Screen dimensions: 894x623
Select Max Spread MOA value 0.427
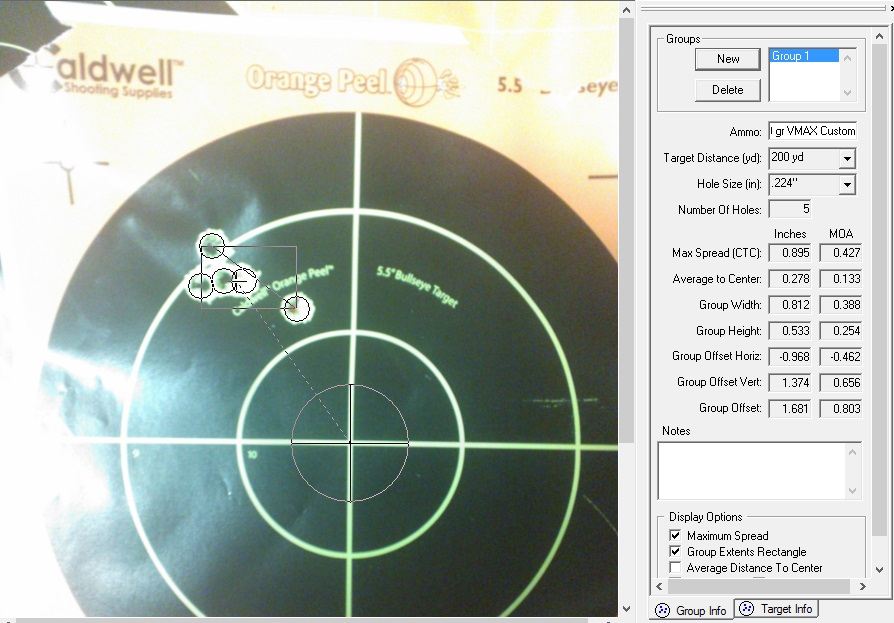(840, 253)
